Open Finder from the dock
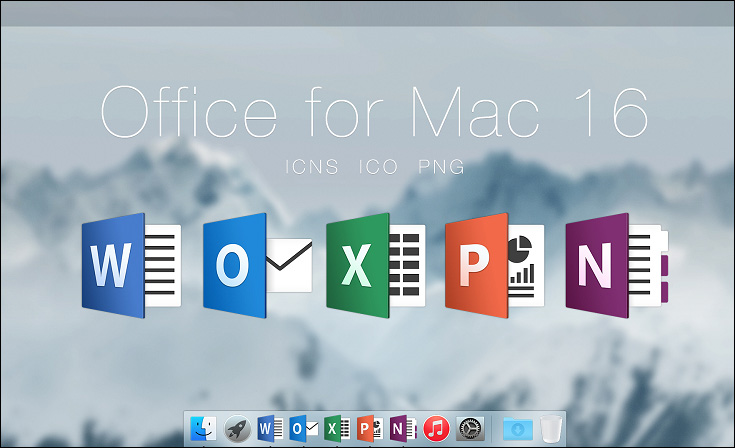The width and height of the screenshot is (735, 448). [x=203, y=428]
